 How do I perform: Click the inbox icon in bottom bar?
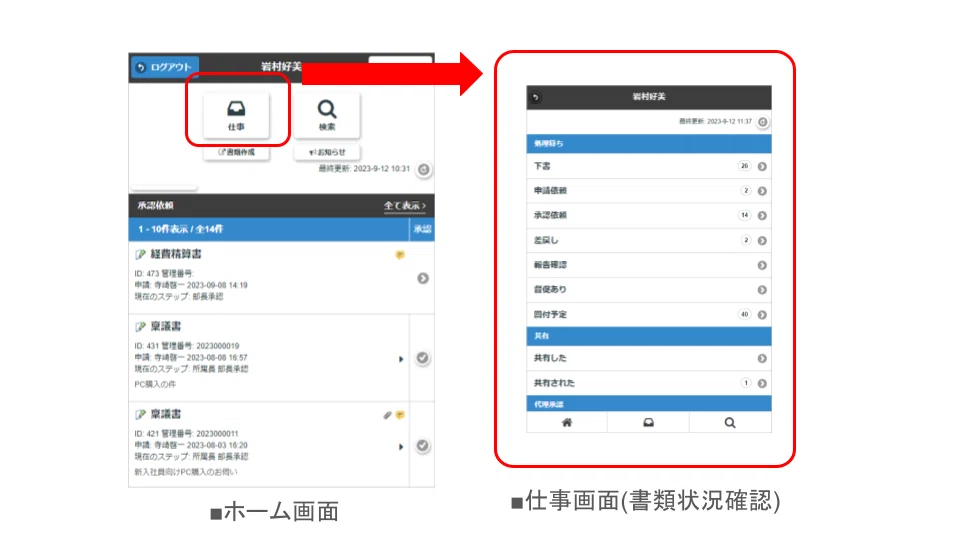tap(648, 422)
